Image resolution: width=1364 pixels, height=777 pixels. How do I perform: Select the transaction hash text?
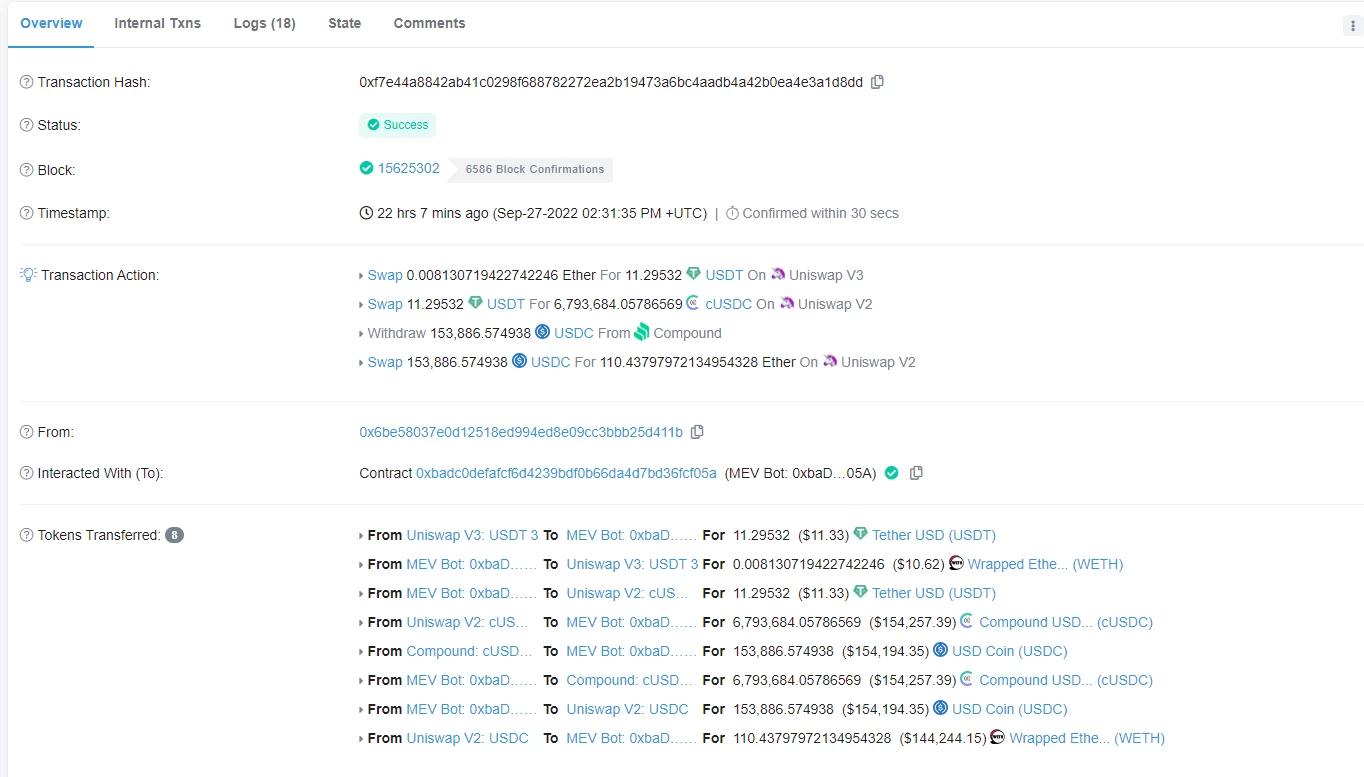(611, 82)
